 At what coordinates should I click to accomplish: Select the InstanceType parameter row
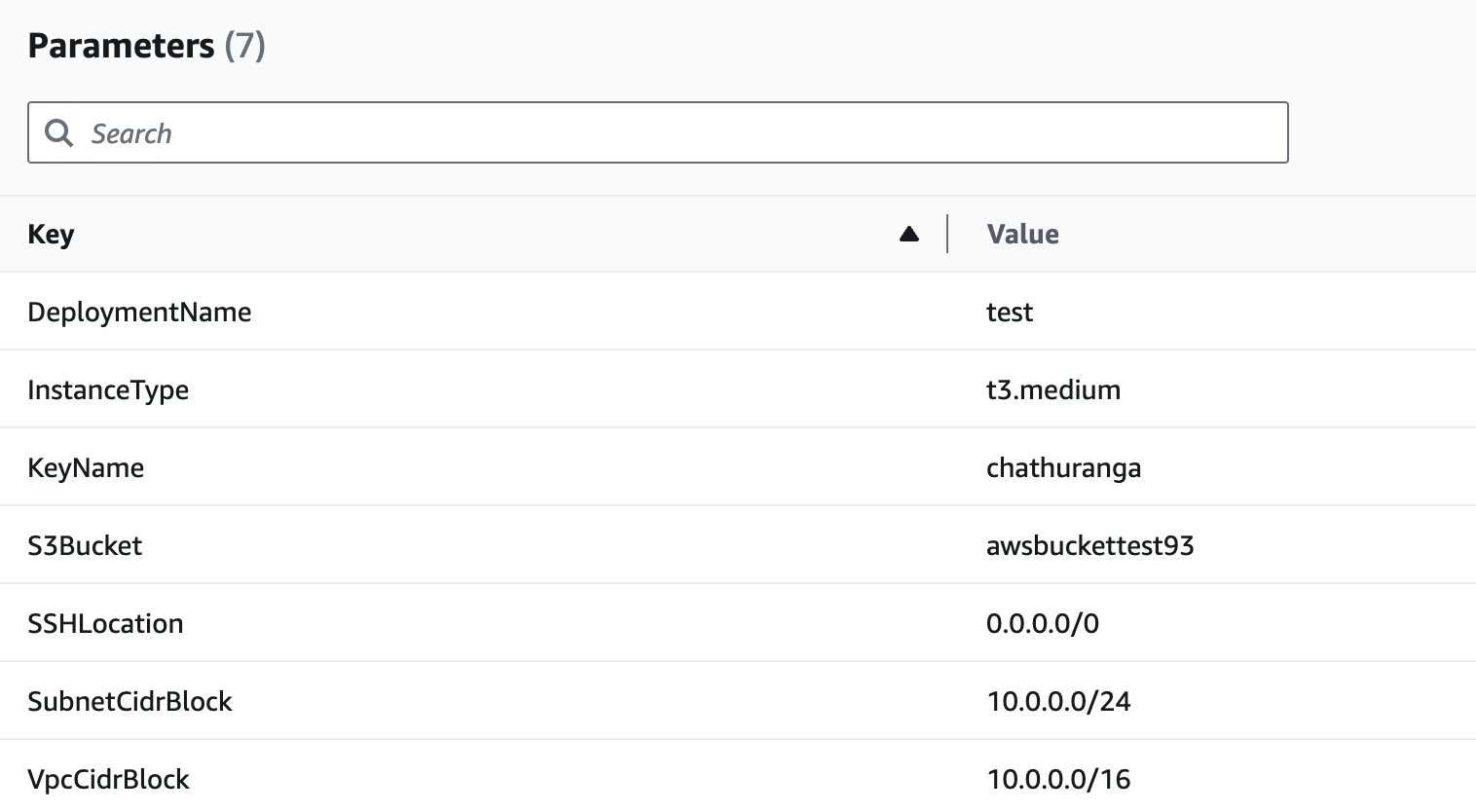pos(109,389)
